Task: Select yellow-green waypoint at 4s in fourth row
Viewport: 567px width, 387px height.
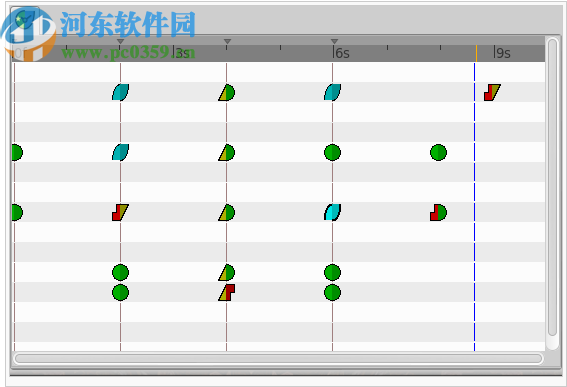Action: (226, 272)
